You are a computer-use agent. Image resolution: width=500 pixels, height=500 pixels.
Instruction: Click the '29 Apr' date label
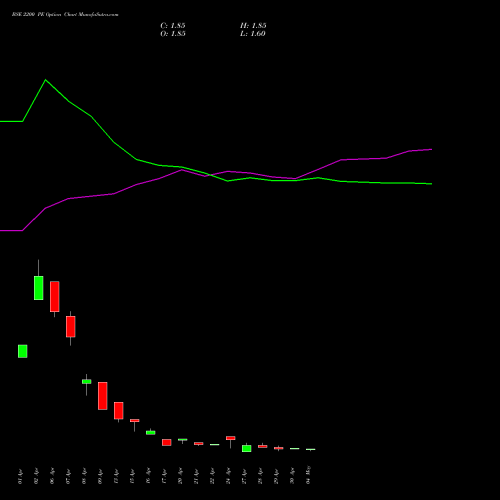[276, 476]
